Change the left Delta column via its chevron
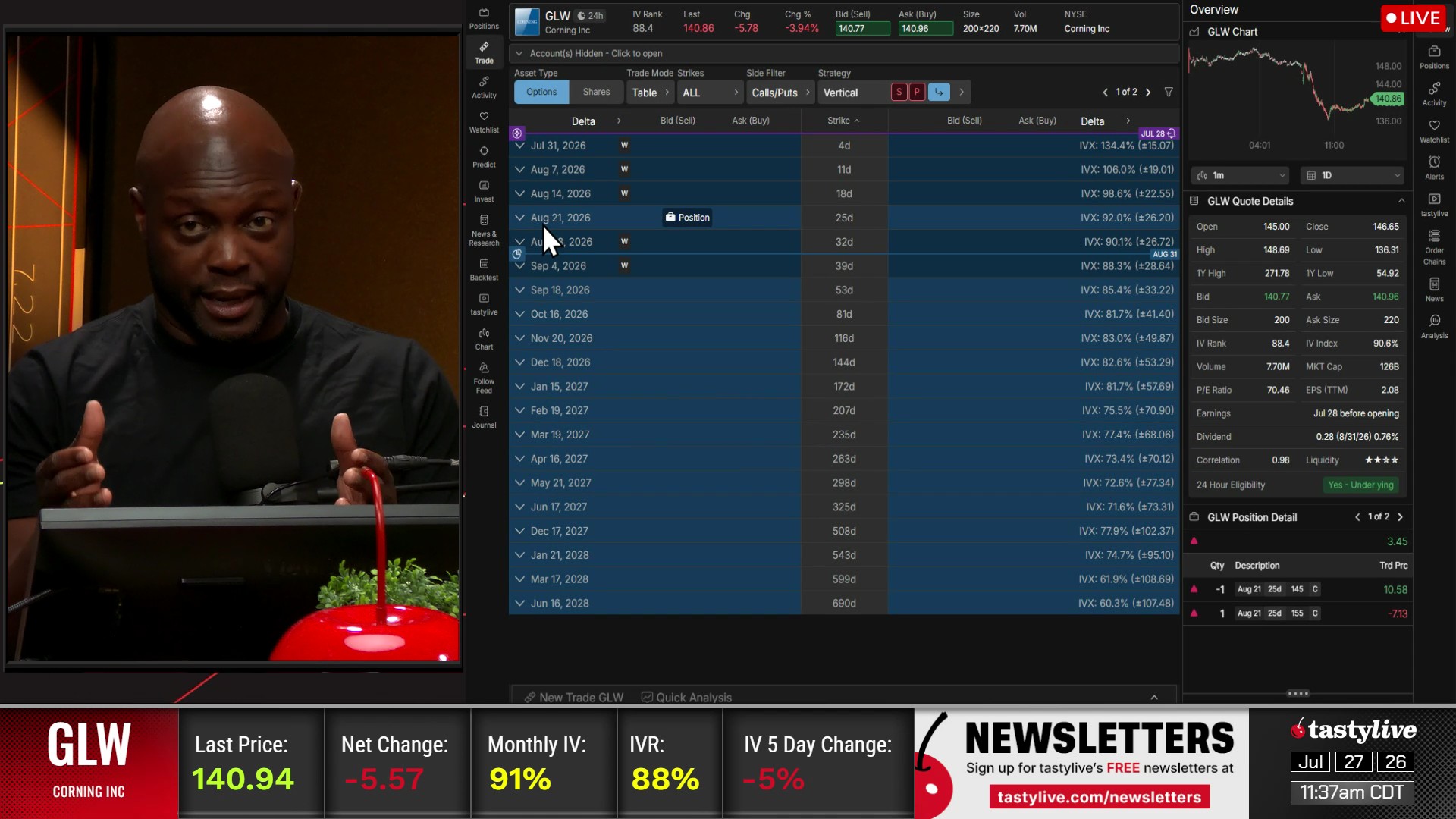This screenshot has width=1456, height=819. click(619, 121)
